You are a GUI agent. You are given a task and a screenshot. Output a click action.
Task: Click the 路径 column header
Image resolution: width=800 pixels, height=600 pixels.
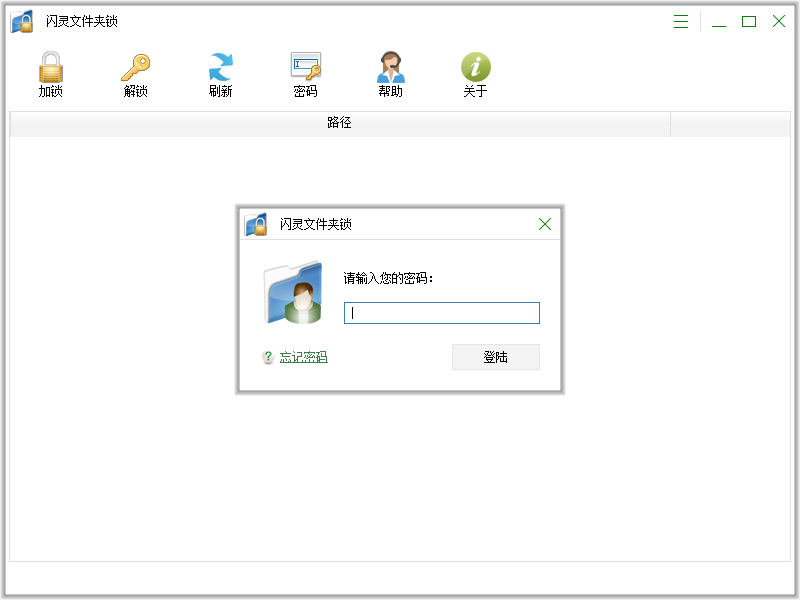point(339,123)
